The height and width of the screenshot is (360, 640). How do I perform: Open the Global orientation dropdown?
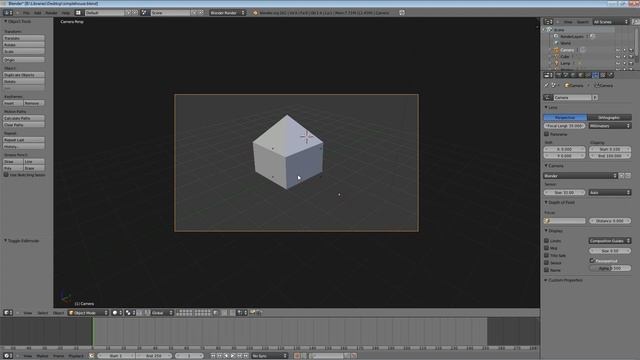[162, 313]
